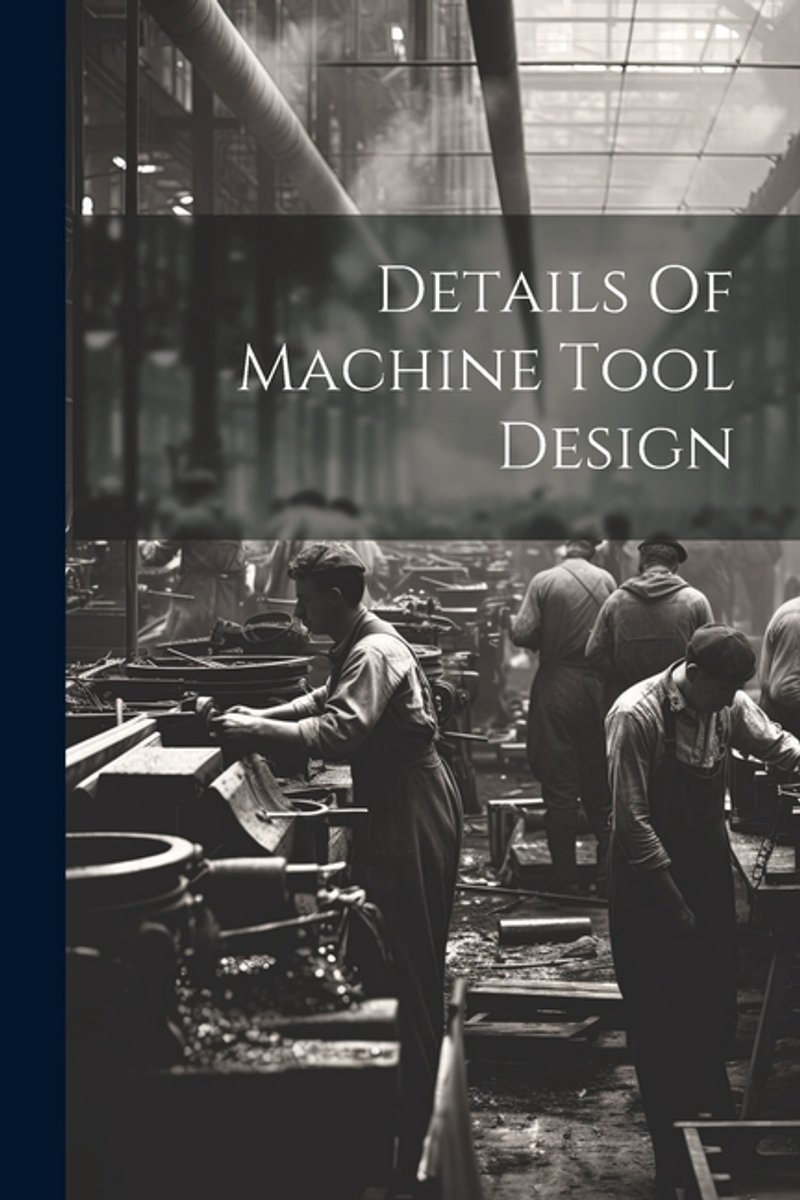The width and height of the screenshot is (800, 1200).
Task: Click the metal cylinder lying on the floor
Action: pyautogui.click(x=545, y=928)
